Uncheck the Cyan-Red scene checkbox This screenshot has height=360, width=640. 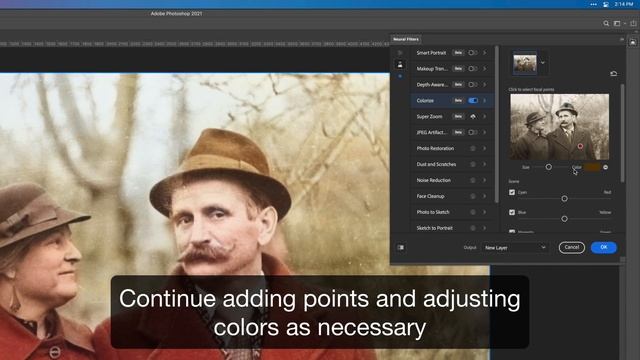tap(512, 192)
